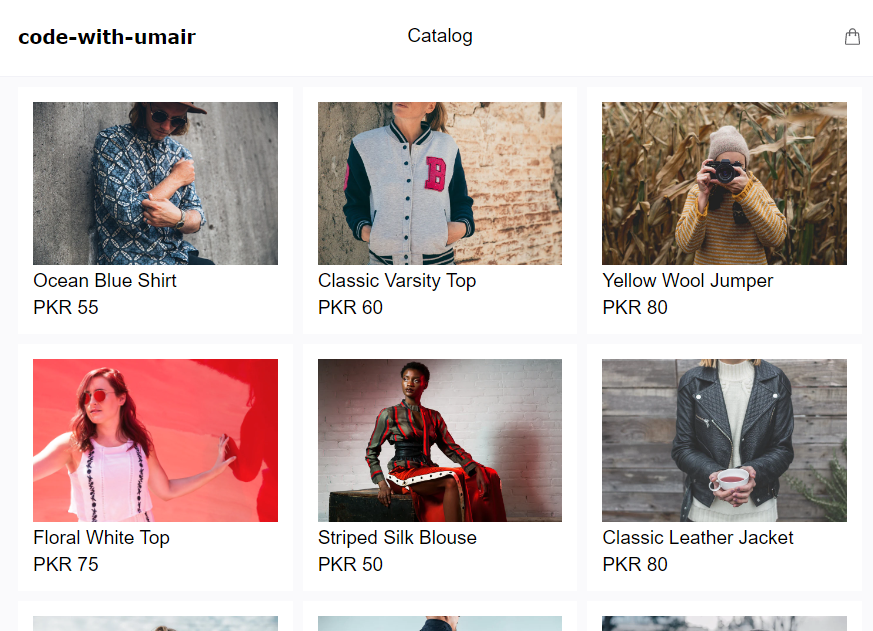The width and height of the screenshot is (873, 631).
Task: Click the PKR 50 price label
Action: tap(350, 565)
